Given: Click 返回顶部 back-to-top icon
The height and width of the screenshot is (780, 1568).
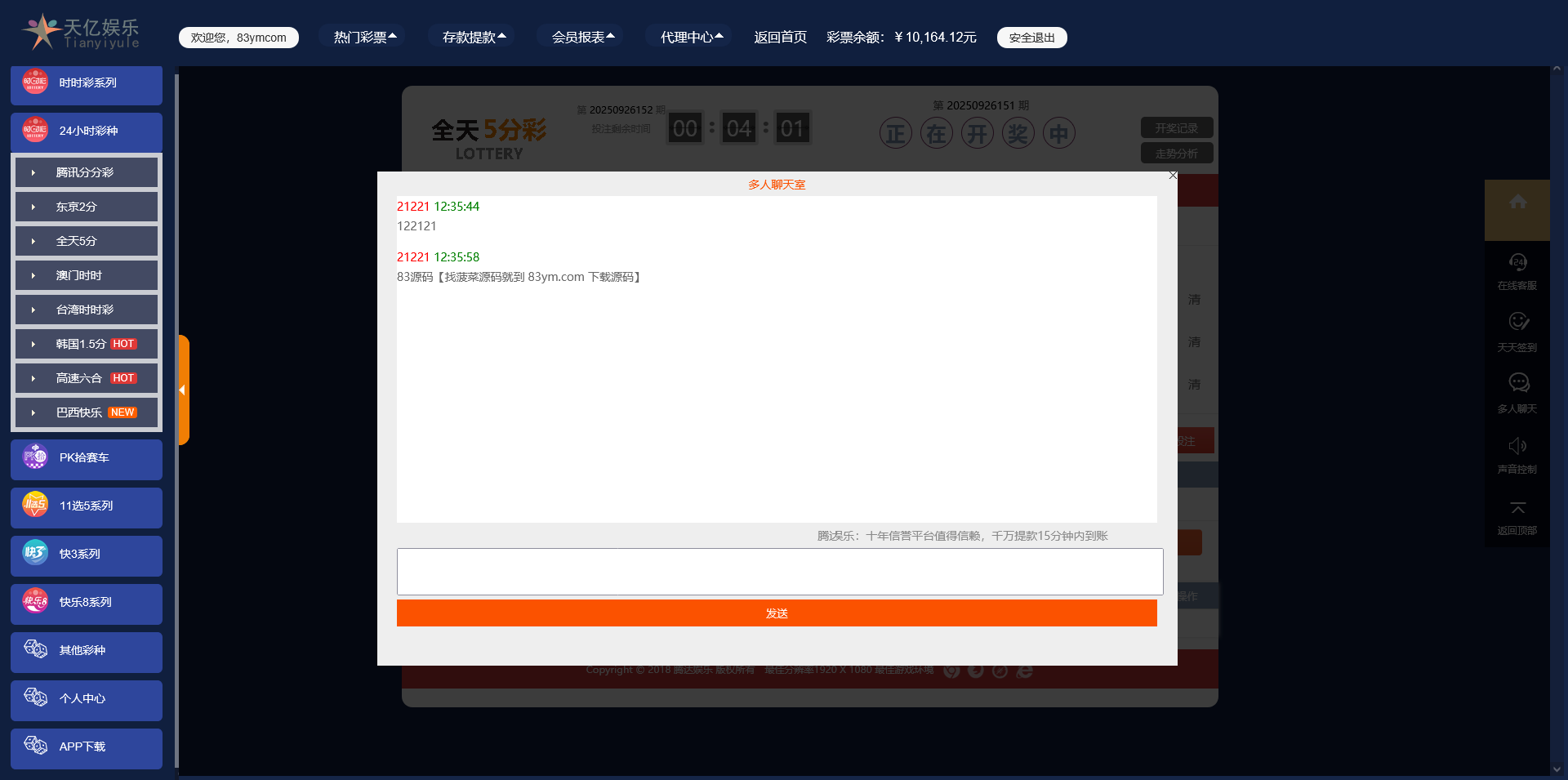Looking at the screenshot, I should tap(1517, 508).
